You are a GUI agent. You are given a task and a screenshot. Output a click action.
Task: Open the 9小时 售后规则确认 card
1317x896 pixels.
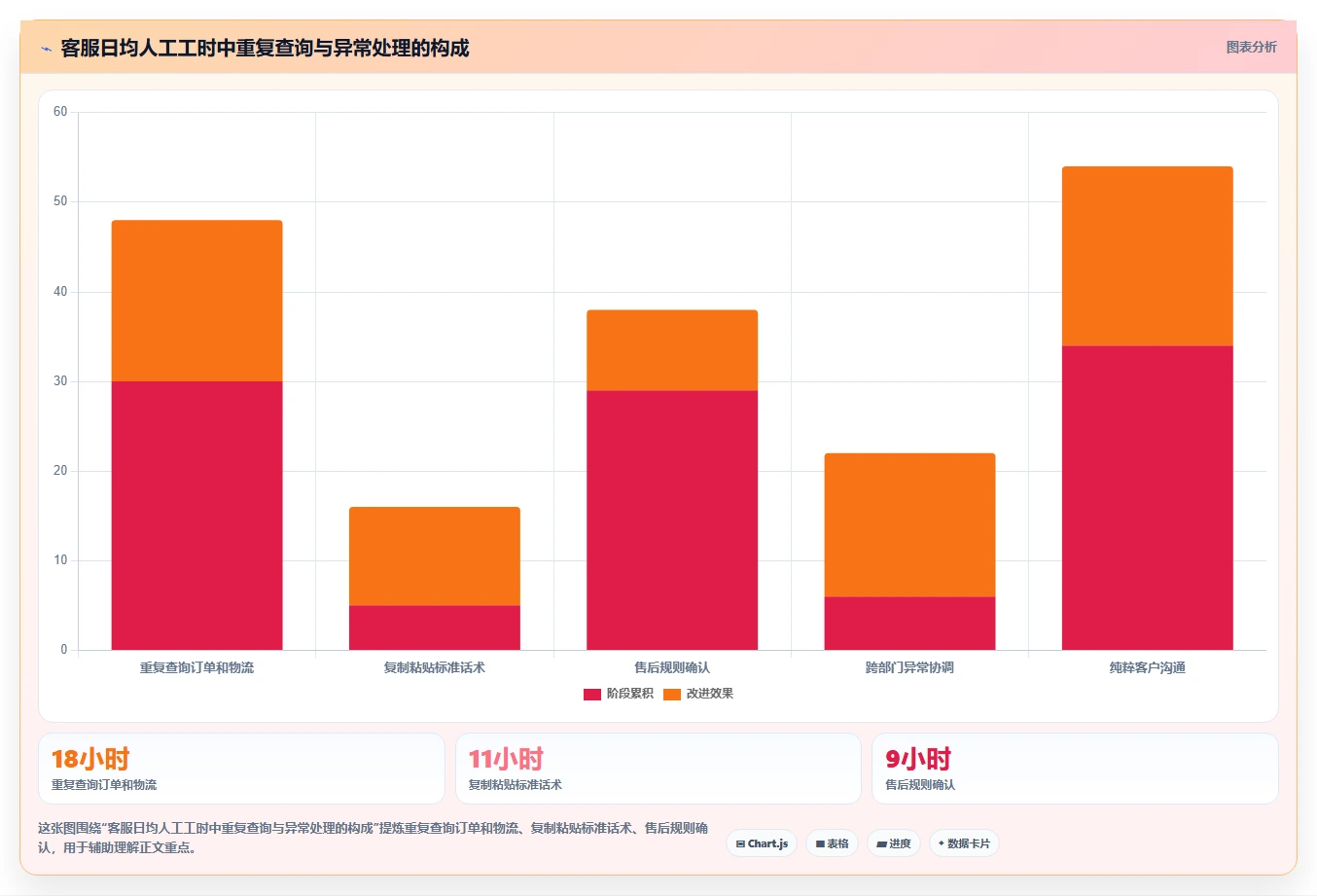(1075, 769)
